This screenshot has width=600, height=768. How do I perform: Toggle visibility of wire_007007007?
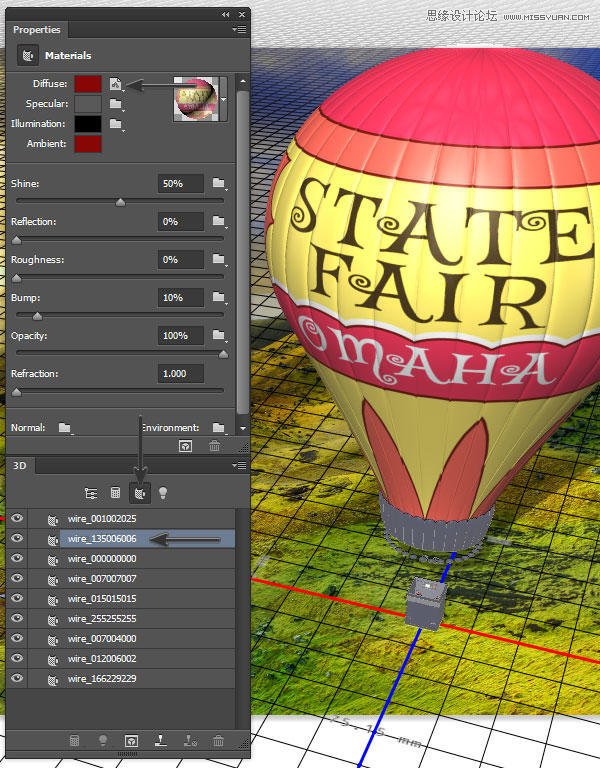tap(17, 578)
